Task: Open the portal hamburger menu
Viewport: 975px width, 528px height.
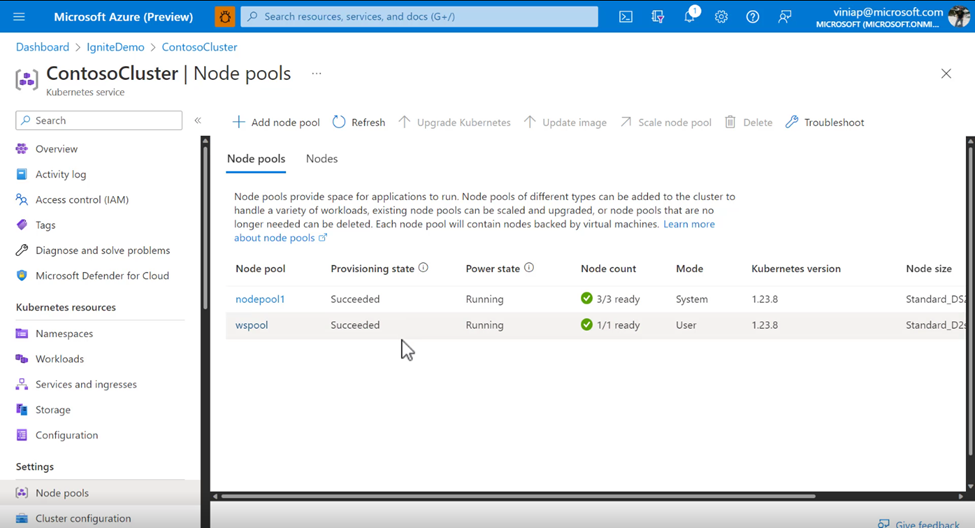Action: [x=19, y=17]
